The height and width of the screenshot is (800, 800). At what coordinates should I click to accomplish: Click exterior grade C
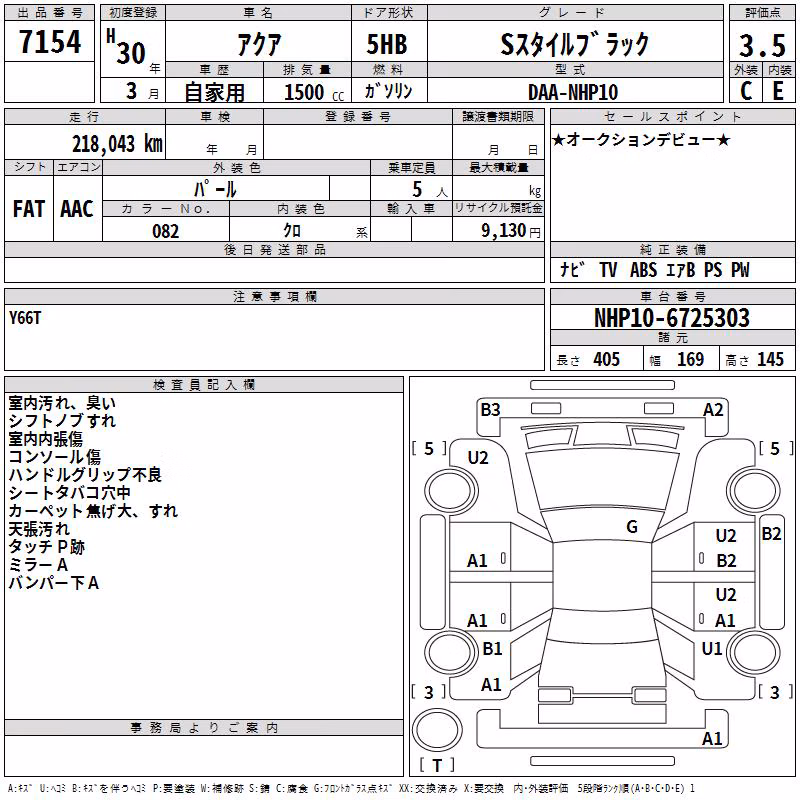click(746, 91)
